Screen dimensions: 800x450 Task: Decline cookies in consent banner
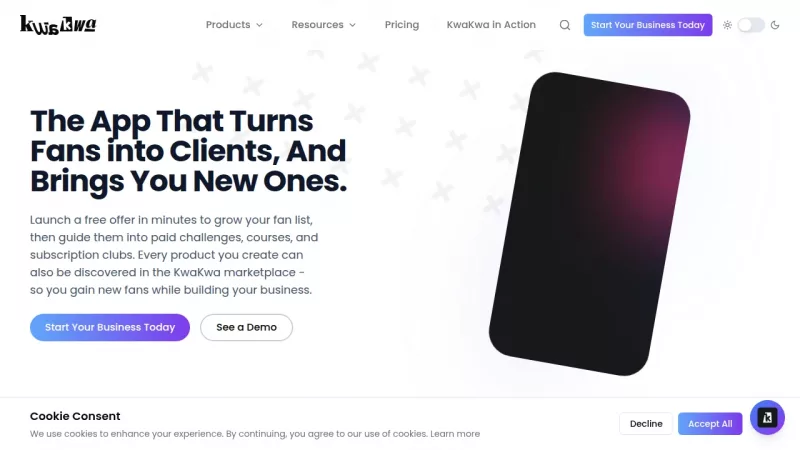(646, 424)
